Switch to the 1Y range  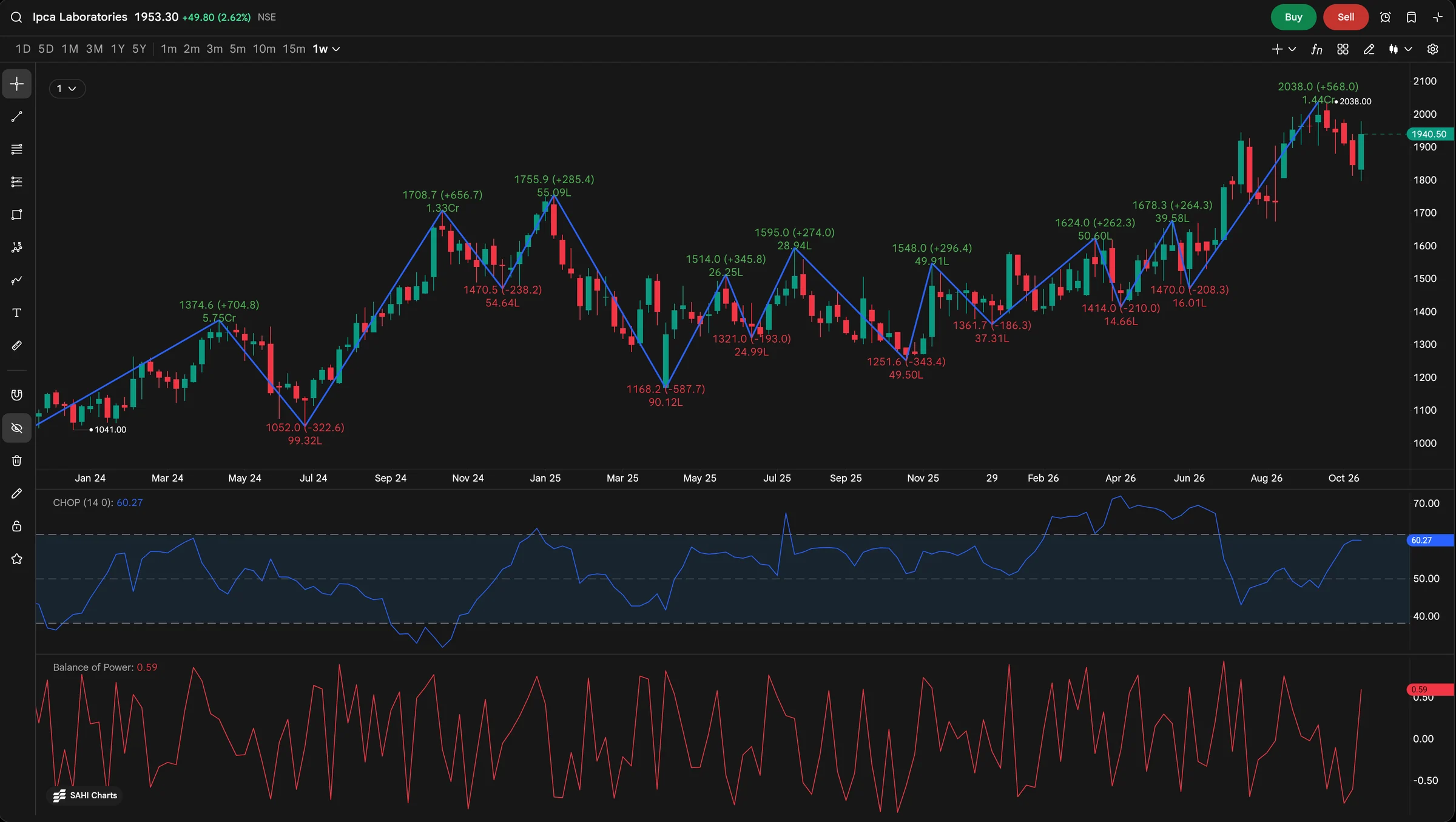coord(118,49)
